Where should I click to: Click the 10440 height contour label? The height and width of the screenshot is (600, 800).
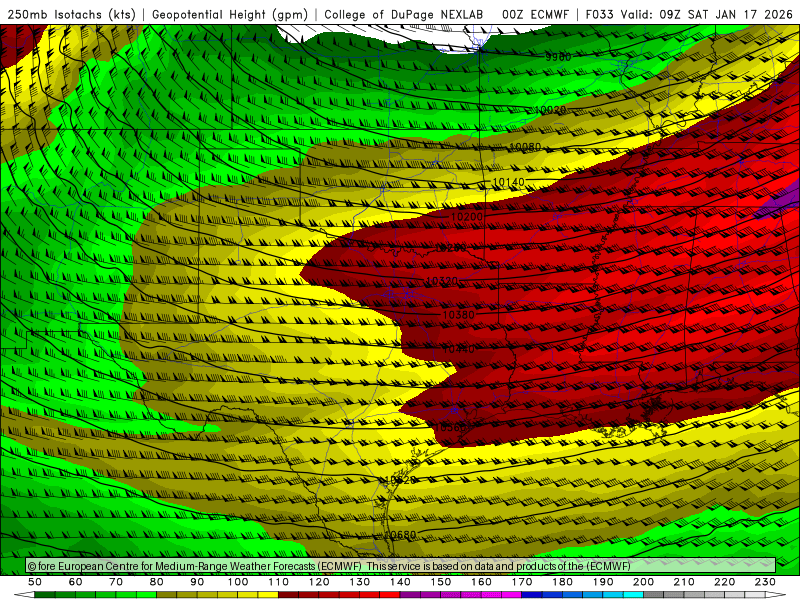click(459, 349)
